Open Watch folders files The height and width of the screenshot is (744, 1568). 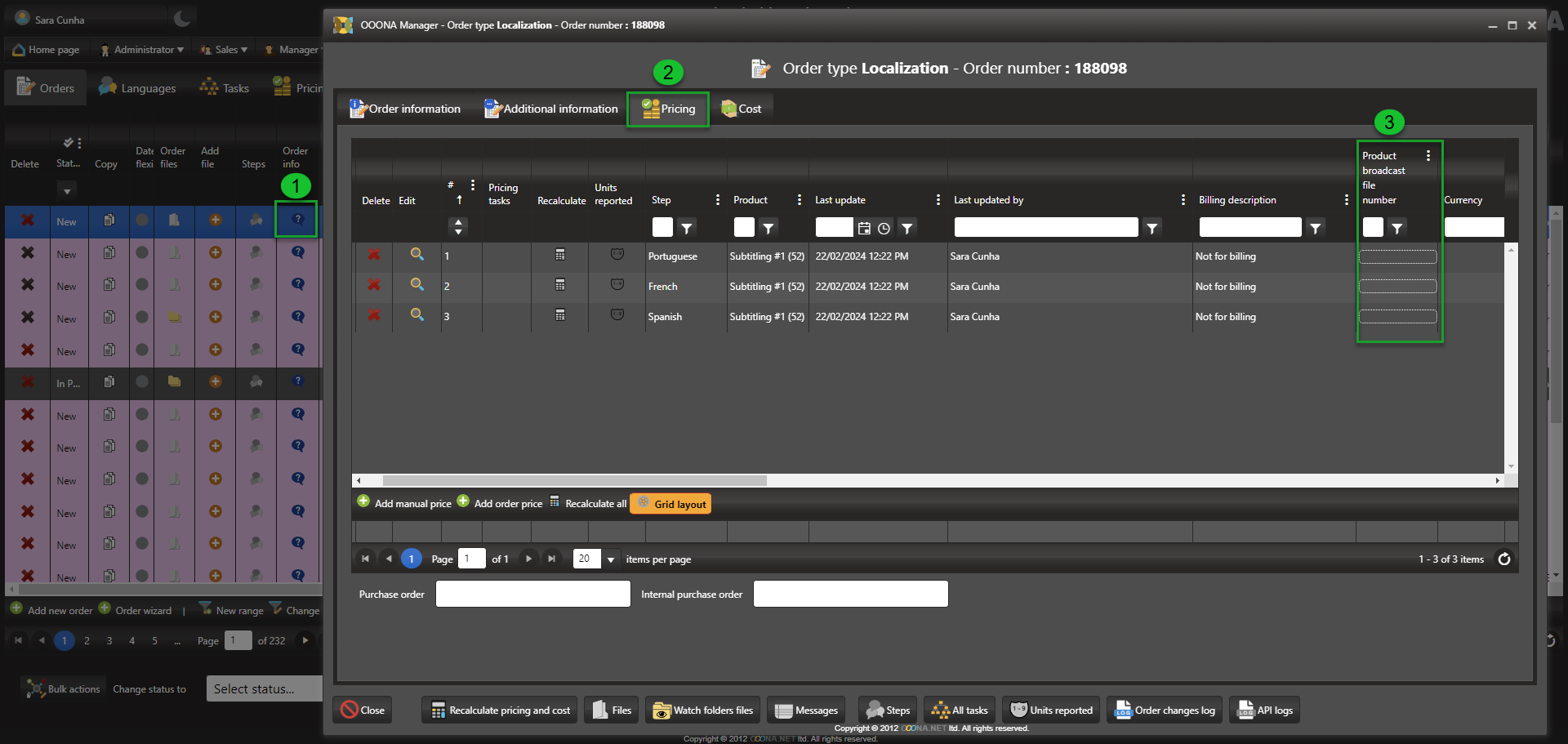[703, 710]
